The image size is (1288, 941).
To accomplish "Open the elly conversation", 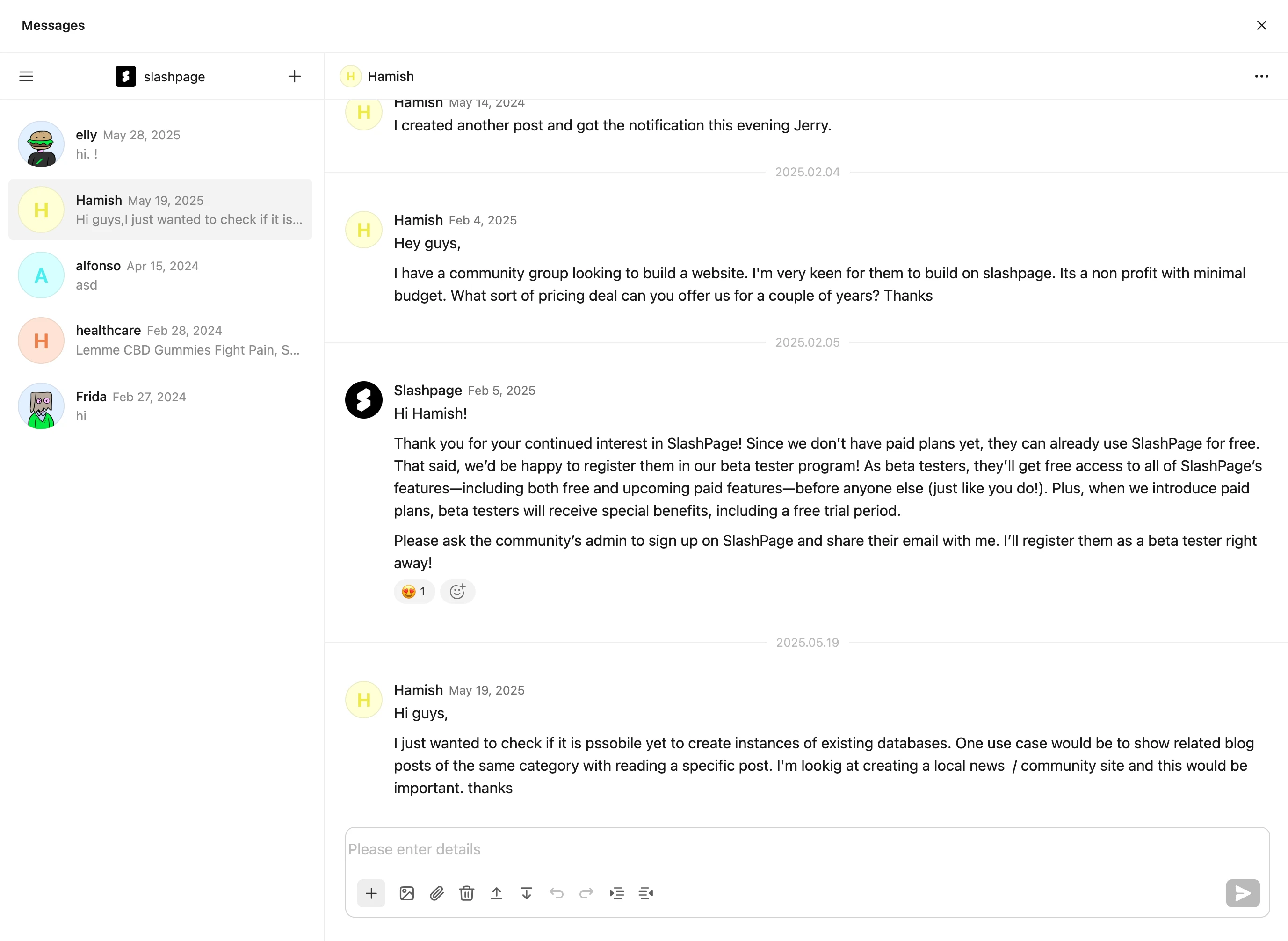I will click(x=160, y=144).
